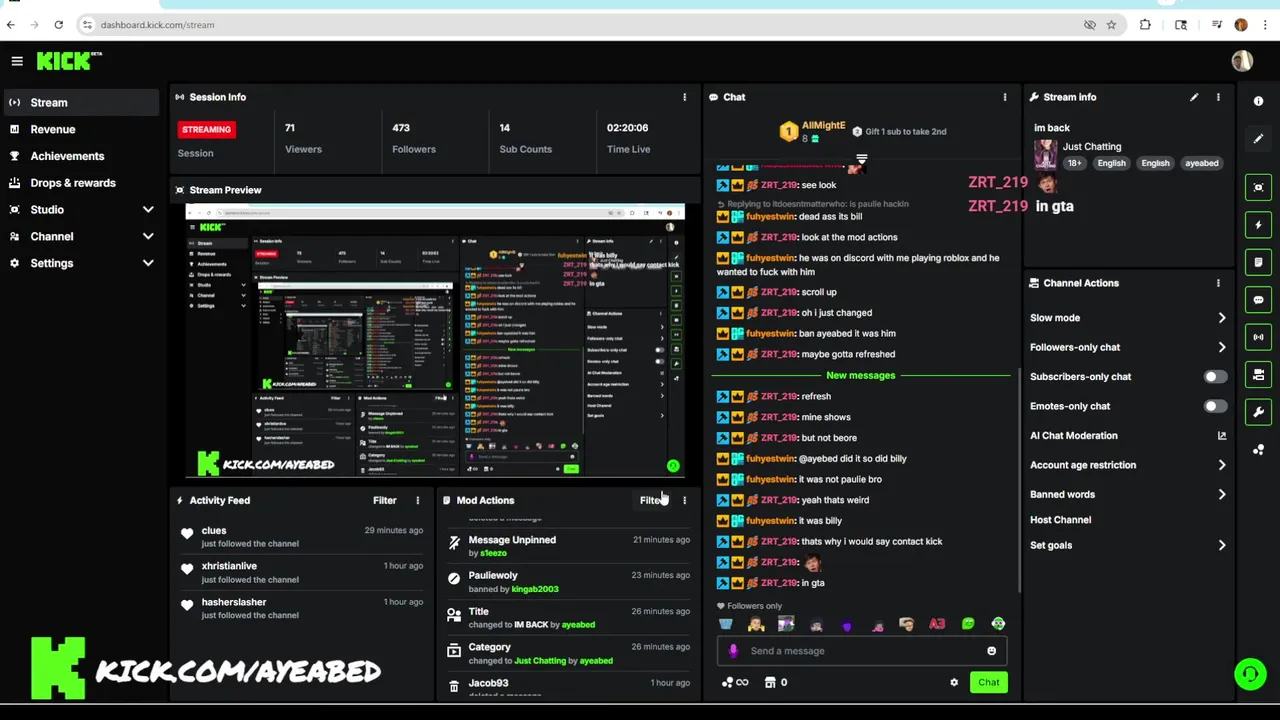Image resolution: width=1280 pixels, height=720 pixels.
Task: Open the Activity Feed Filter dropdown
Action: pos(385,500)
